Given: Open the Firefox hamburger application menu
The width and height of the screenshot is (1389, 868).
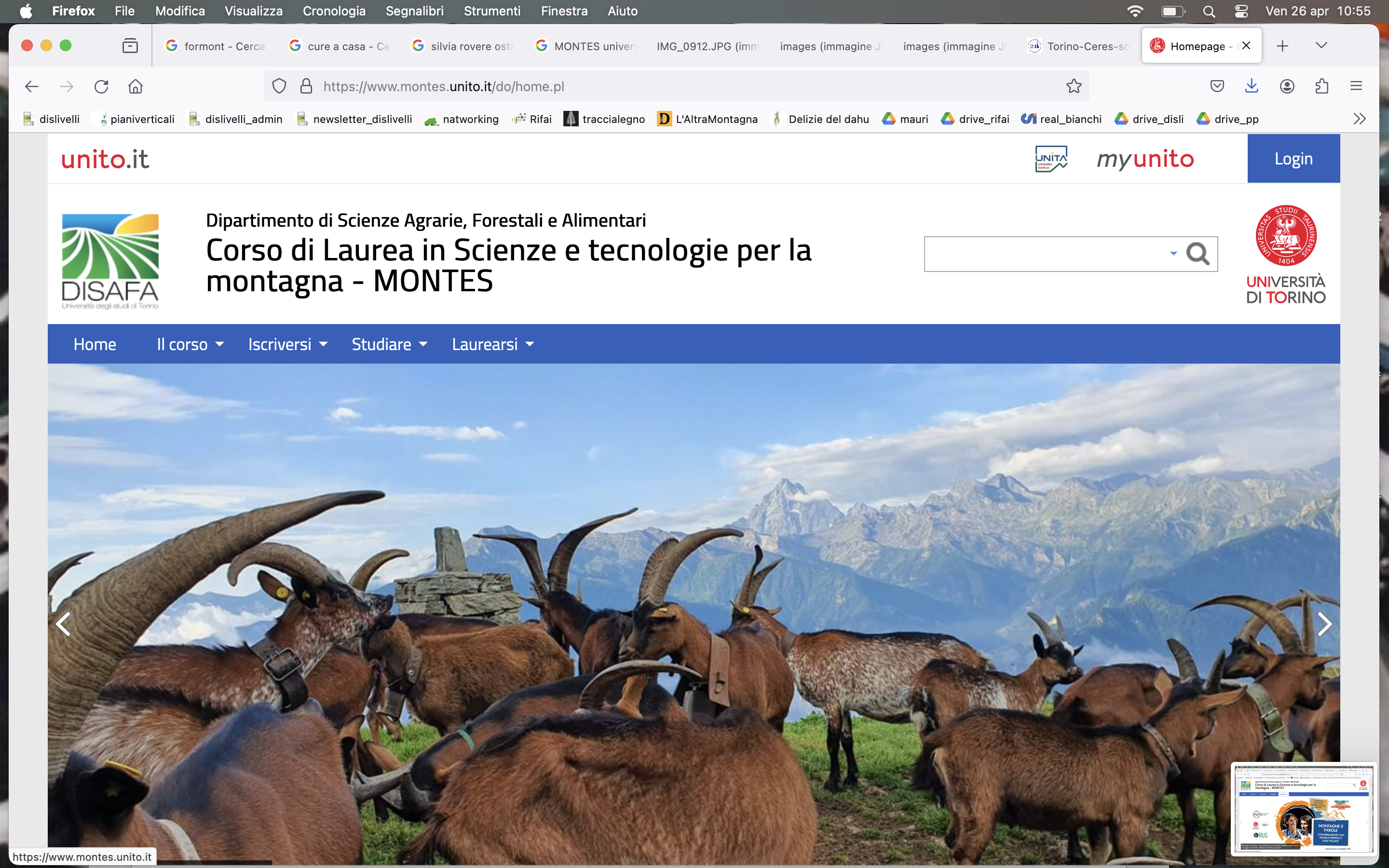Looking at the screenshot, I should click(x=1356, y=86).
